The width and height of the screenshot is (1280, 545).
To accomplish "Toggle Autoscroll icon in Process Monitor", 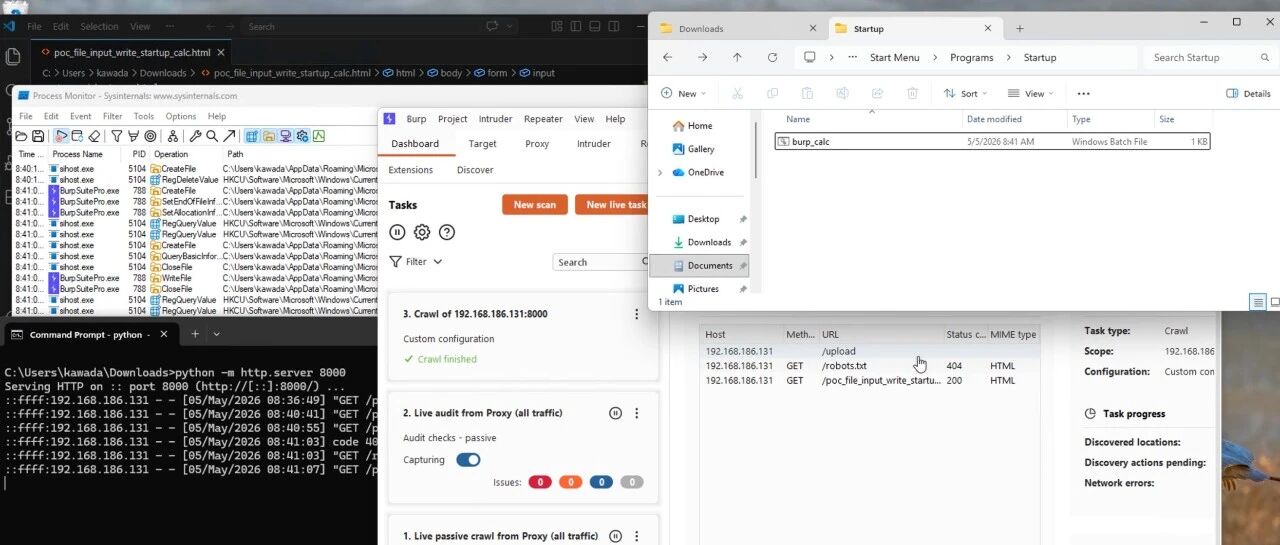I will click(77, 136).
